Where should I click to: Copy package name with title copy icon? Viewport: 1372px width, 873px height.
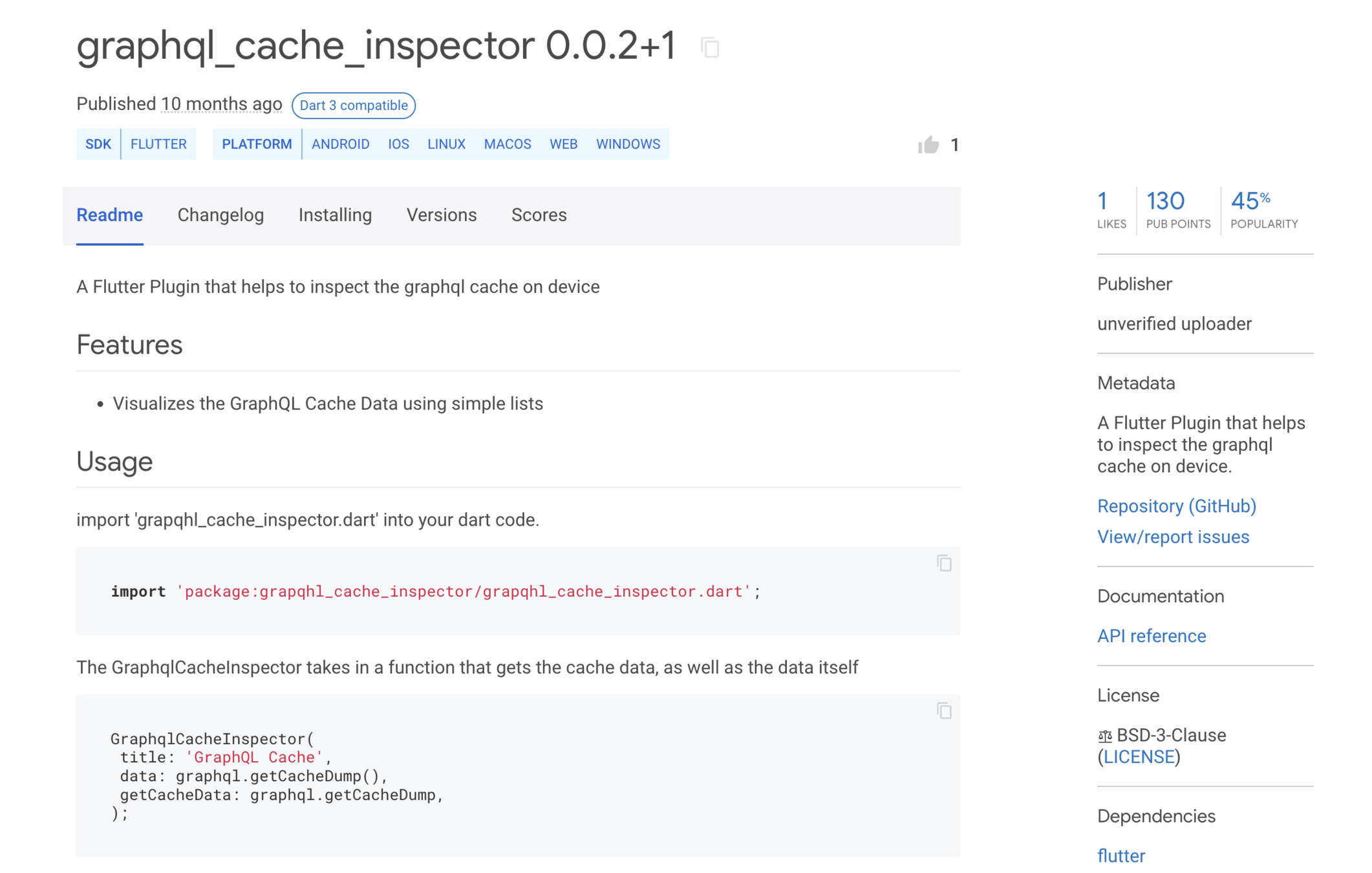[x=710, y=47]
